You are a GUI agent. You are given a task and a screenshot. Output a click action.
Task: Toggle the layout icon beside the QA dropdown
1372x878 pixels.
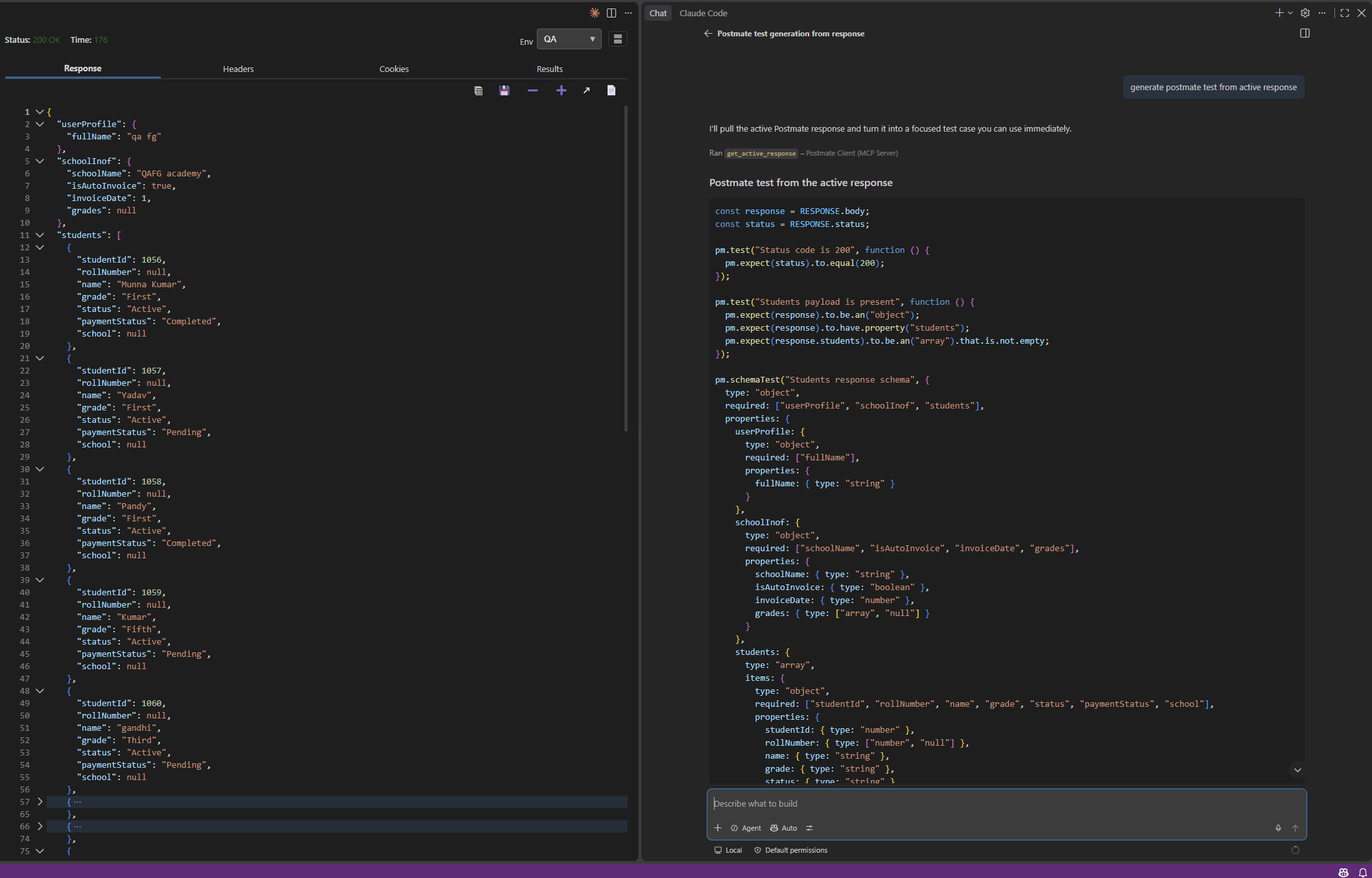pos(618,40)
